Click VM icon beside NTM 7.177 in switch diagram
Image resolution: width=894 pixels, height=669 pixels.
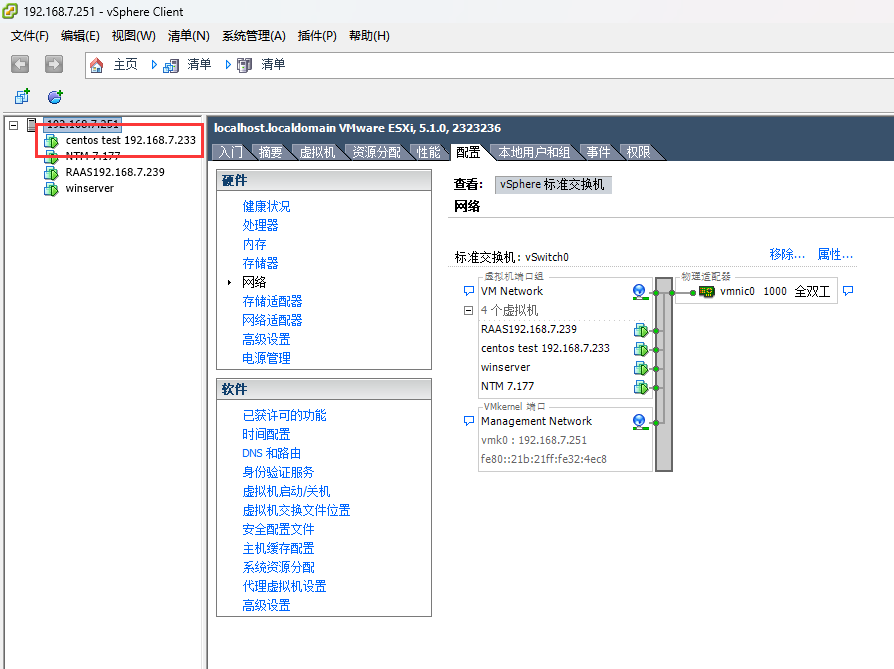point(641,387)
